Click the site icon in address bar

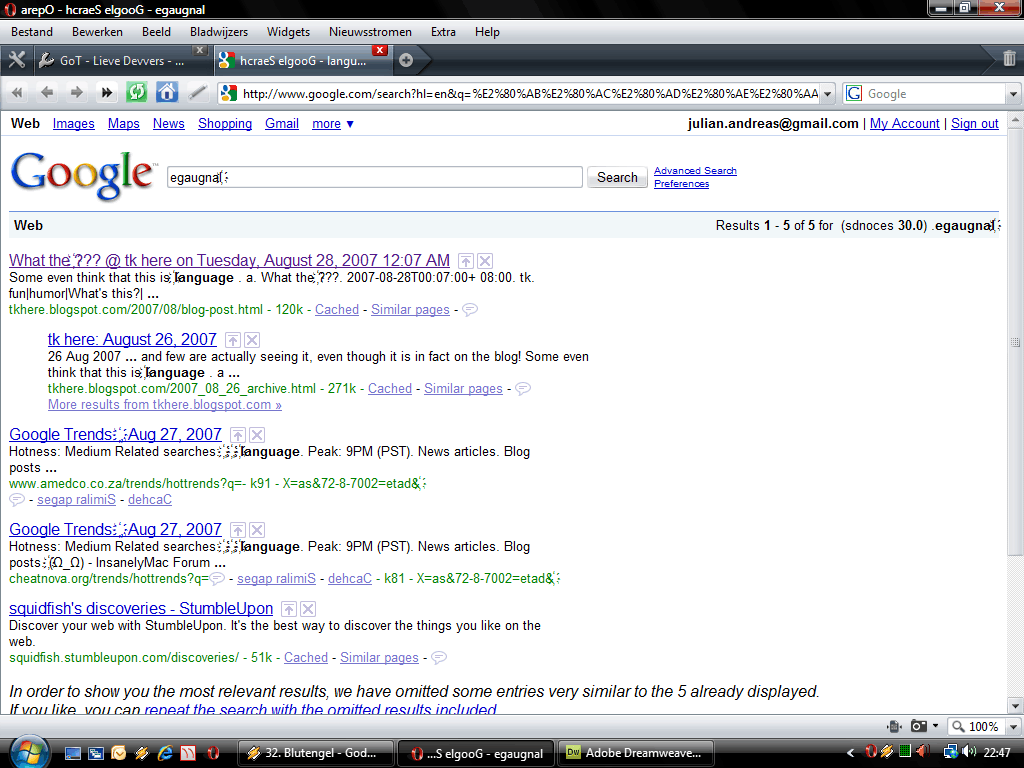tap(228, 93)
